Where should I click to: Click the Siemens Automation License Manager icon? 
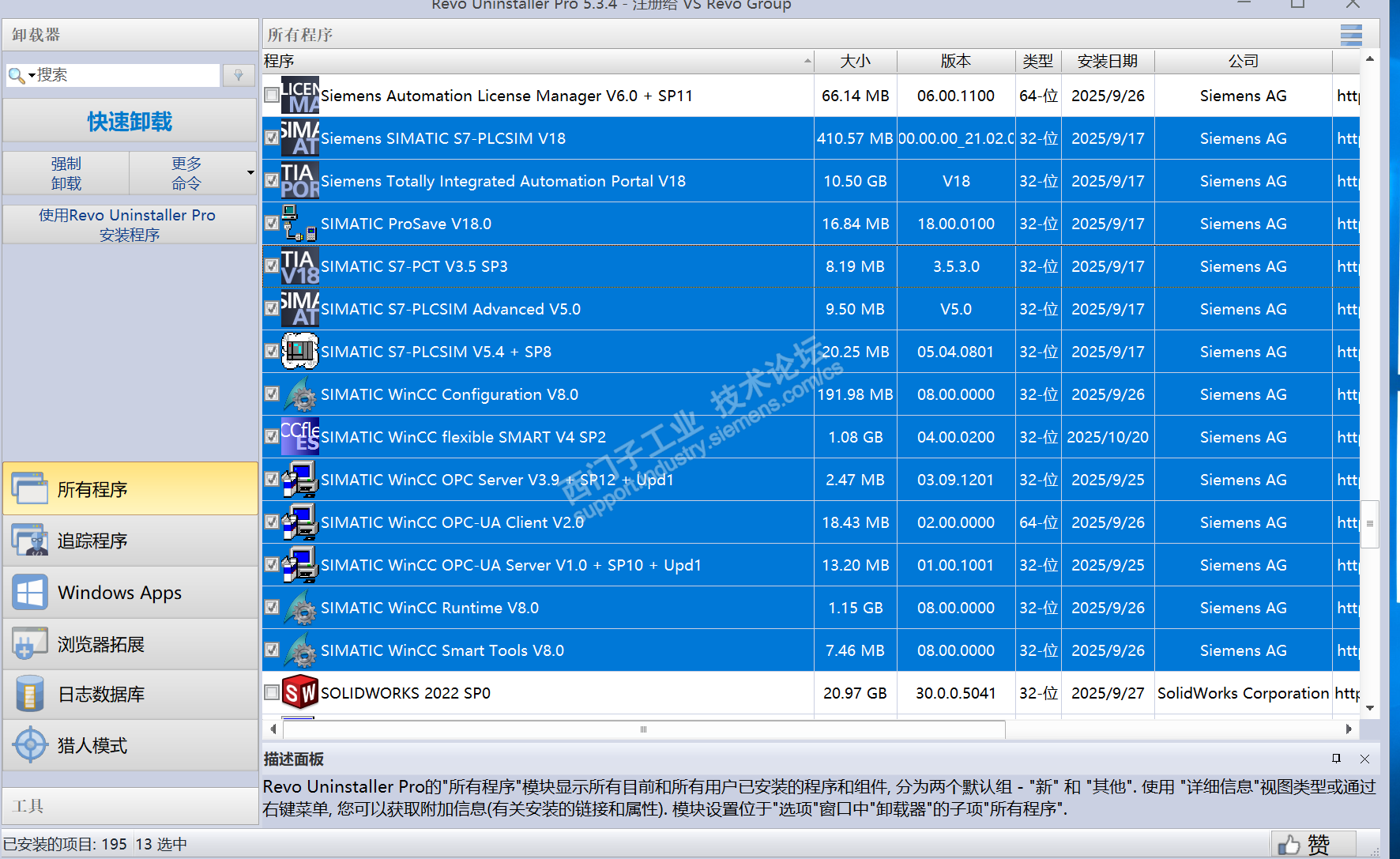click(300, 96)
